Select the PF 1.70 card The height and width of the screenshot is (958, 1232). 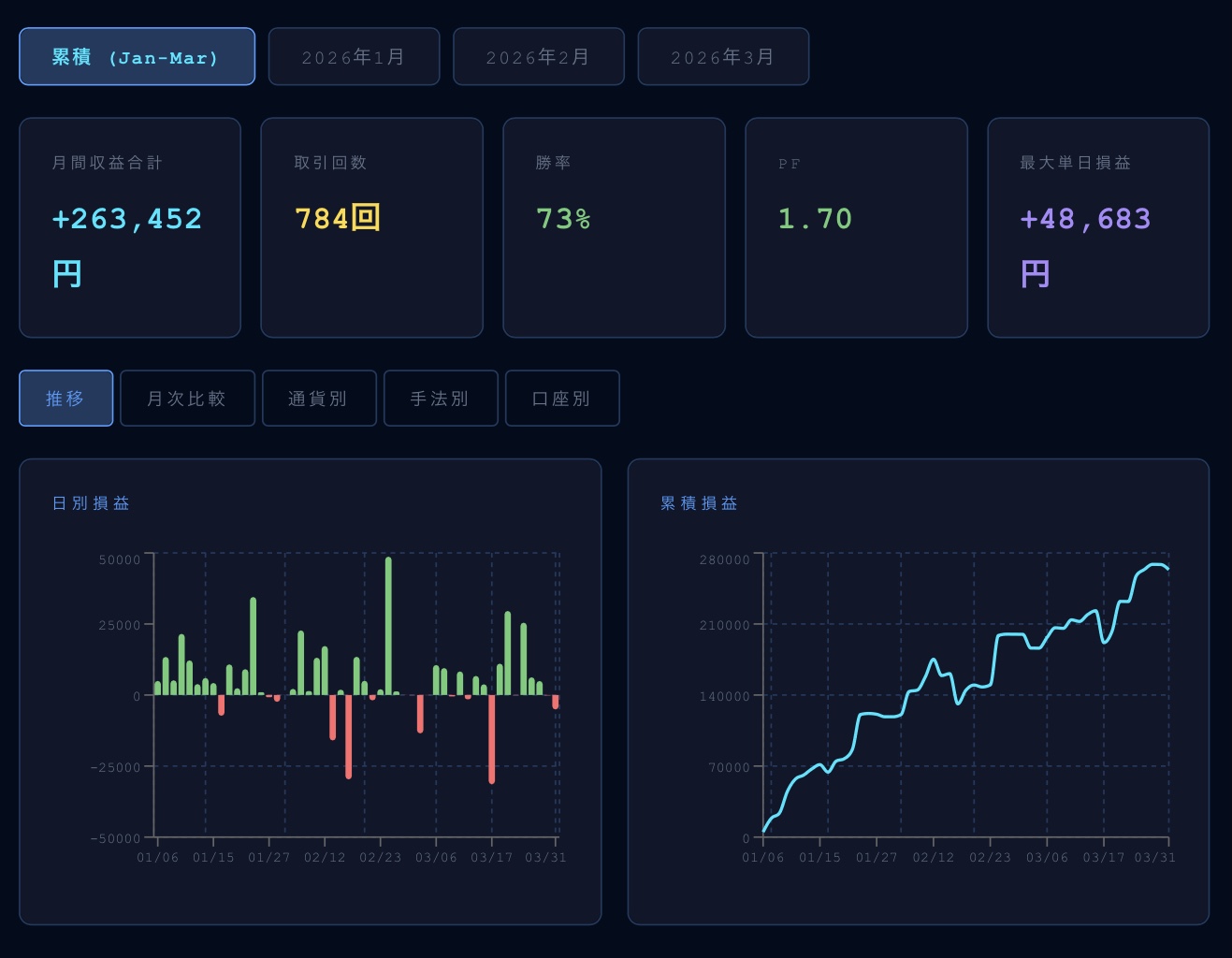[856, 227]
